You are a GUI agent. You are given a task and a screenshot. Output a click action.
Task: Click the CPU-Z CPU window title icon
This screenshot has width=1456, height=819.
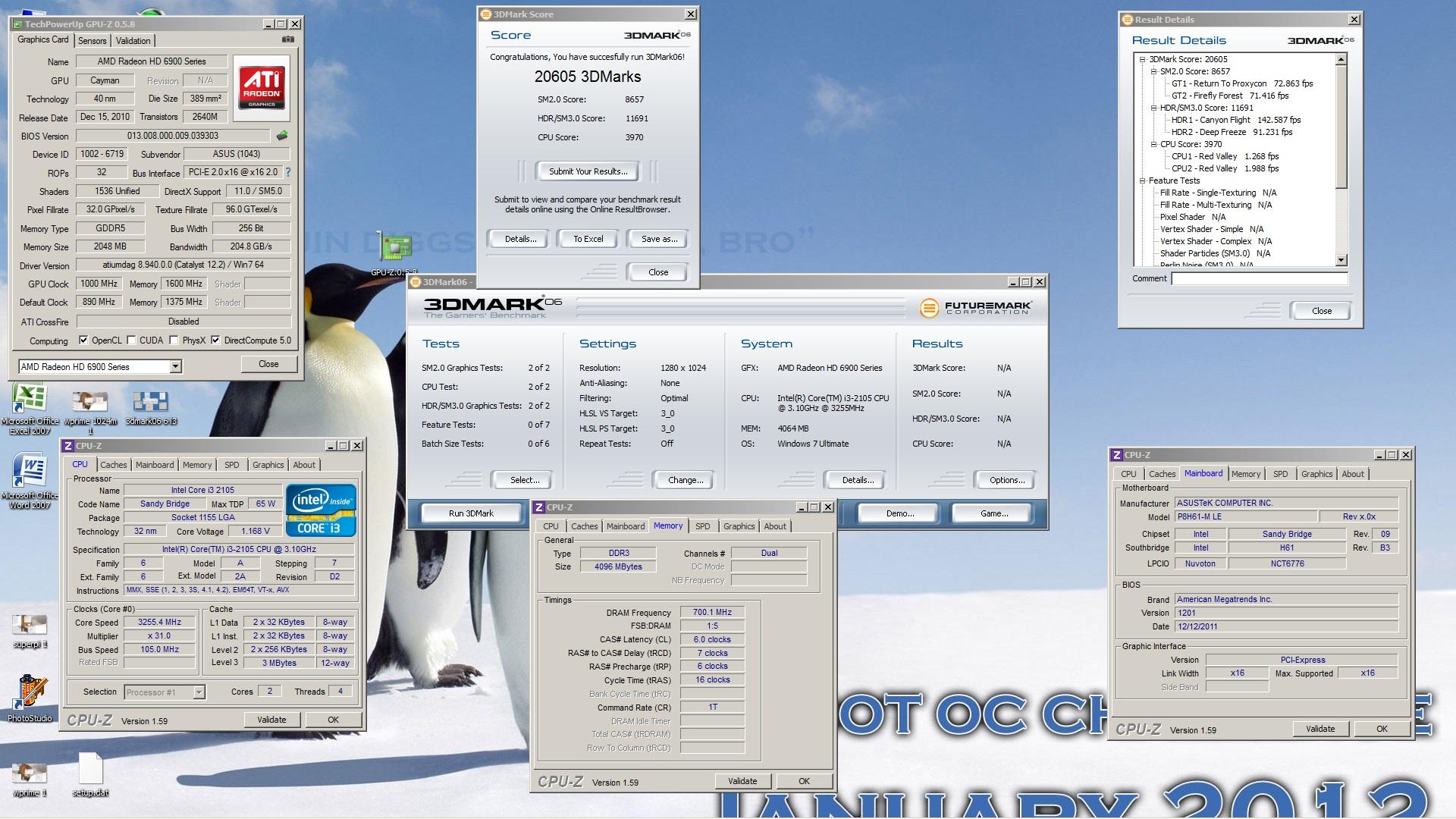pos(68,446)
